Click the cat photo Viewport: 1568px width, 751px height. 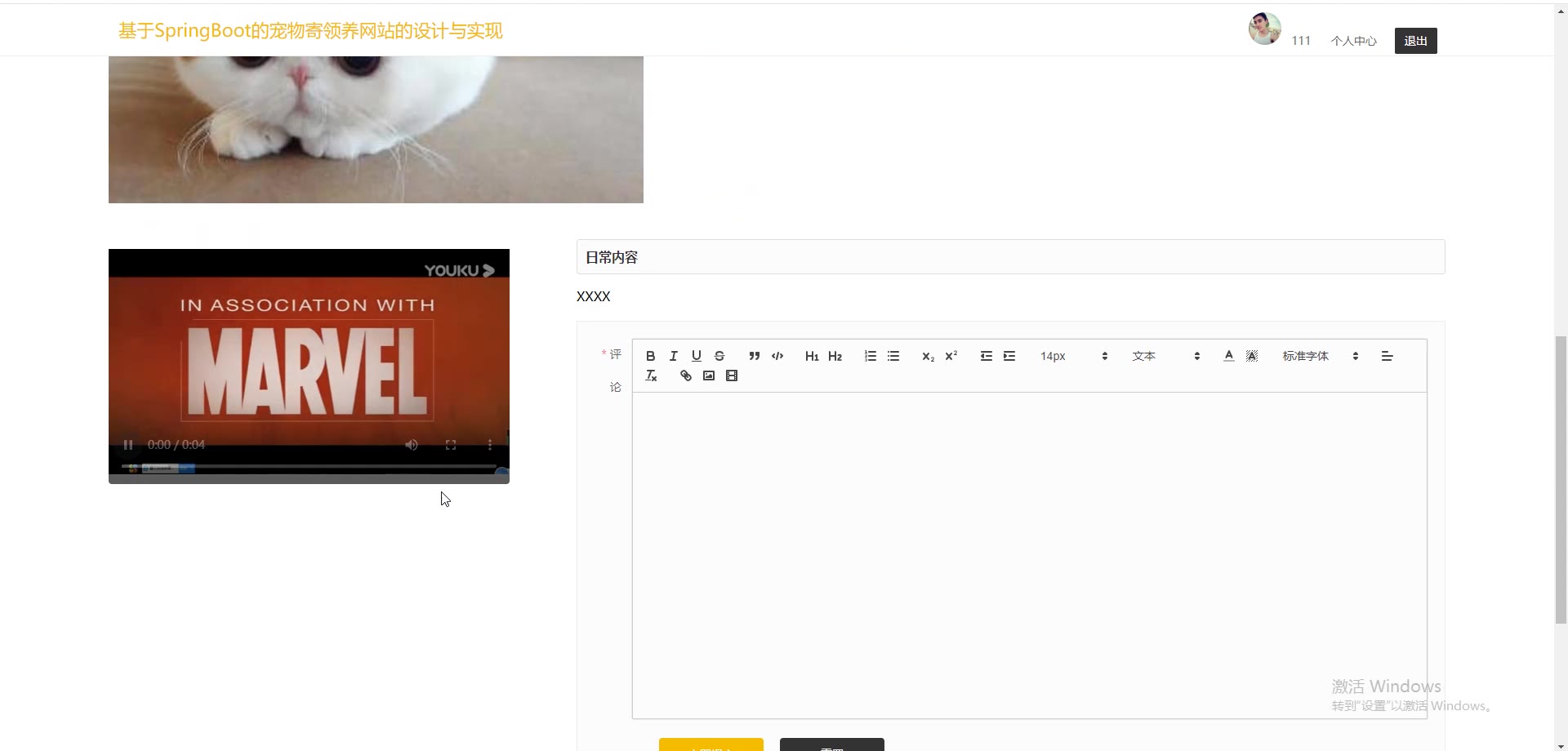click(x=376, y=129)
